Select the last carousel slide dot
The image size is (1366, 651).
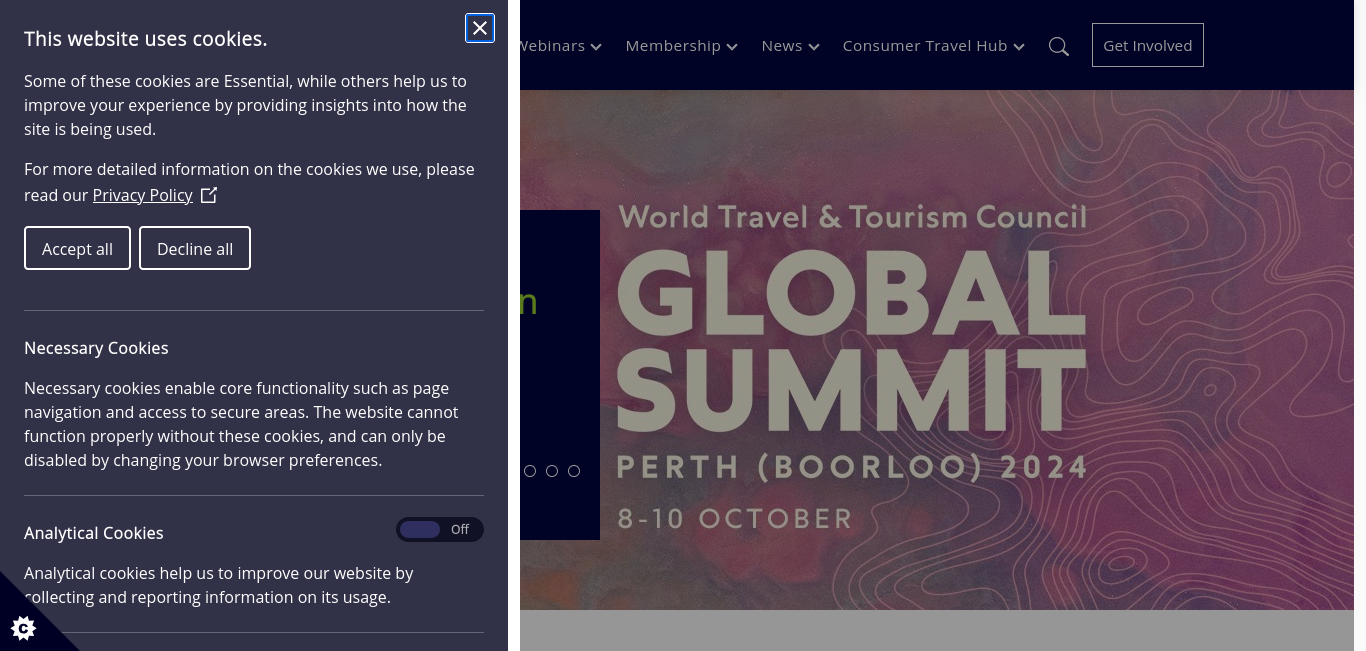coord(574,471)
